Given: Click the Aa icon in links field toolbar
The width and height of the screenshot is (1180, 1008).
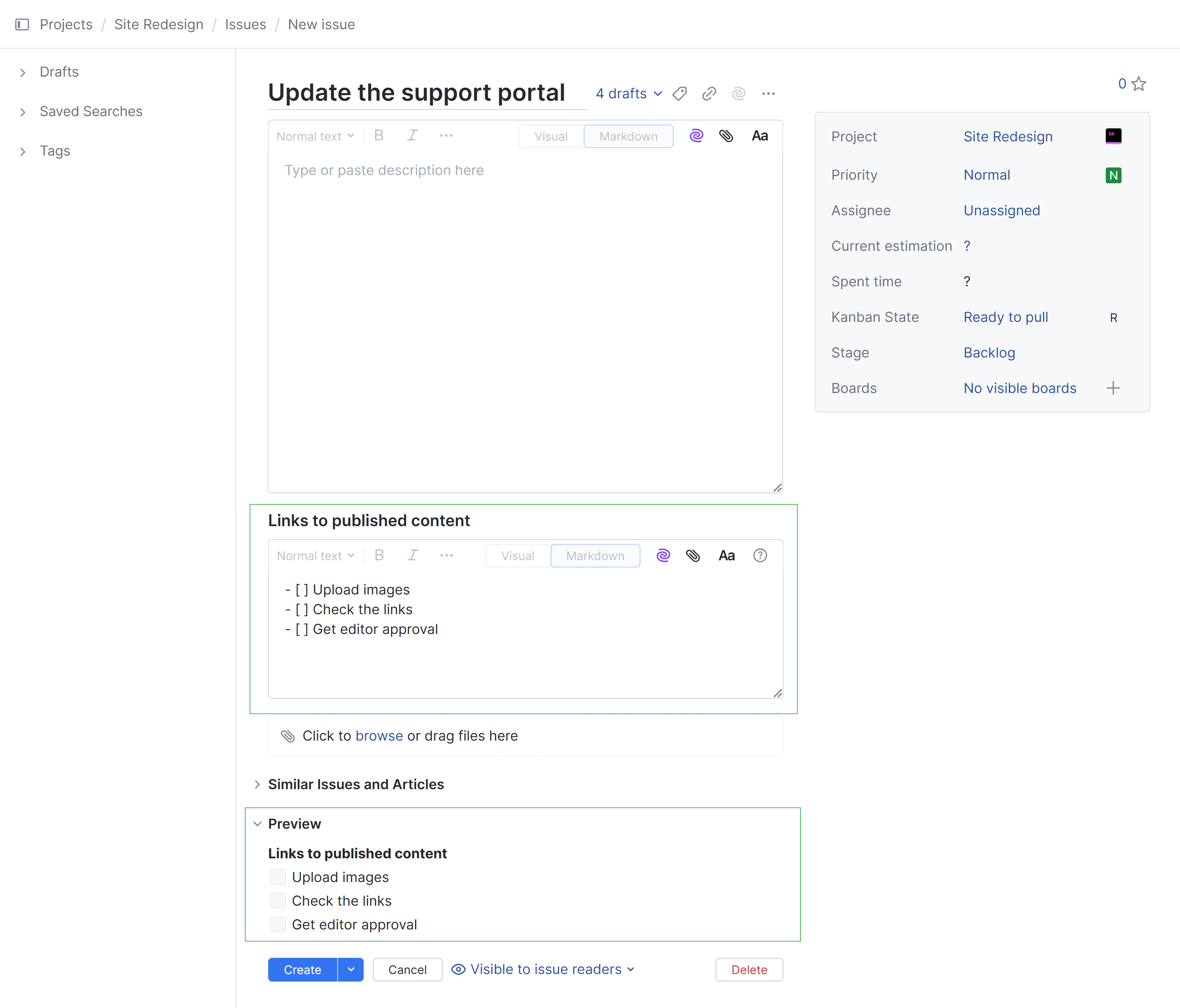Looking at the screenshot, I should [x=727, y=556].
